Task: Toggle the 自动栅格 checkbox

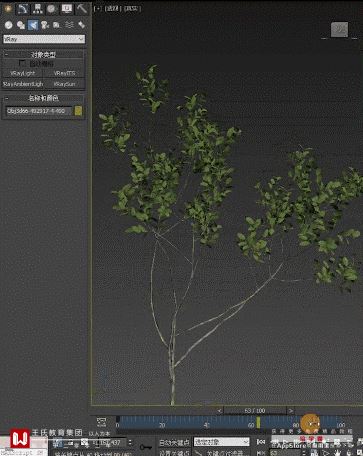Action: [x=22, y=63]
